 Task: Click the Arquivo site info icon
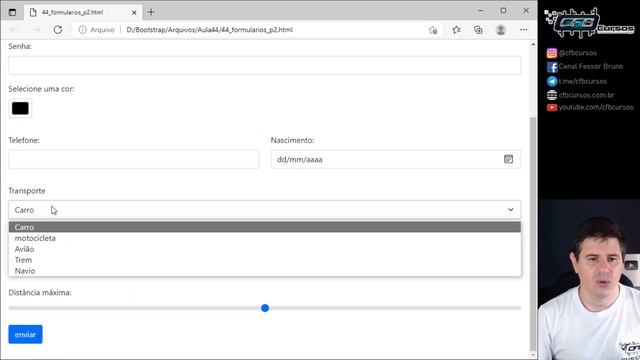(x=82, y=30)
